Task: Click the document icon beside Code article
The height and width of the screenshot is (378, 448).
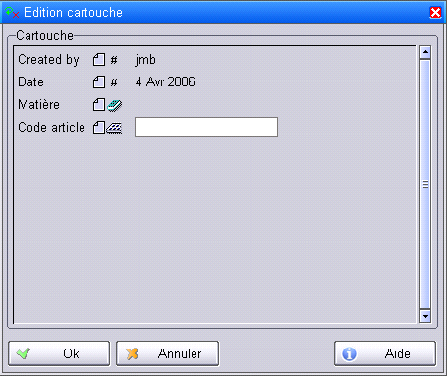Action: pos(99,127)
